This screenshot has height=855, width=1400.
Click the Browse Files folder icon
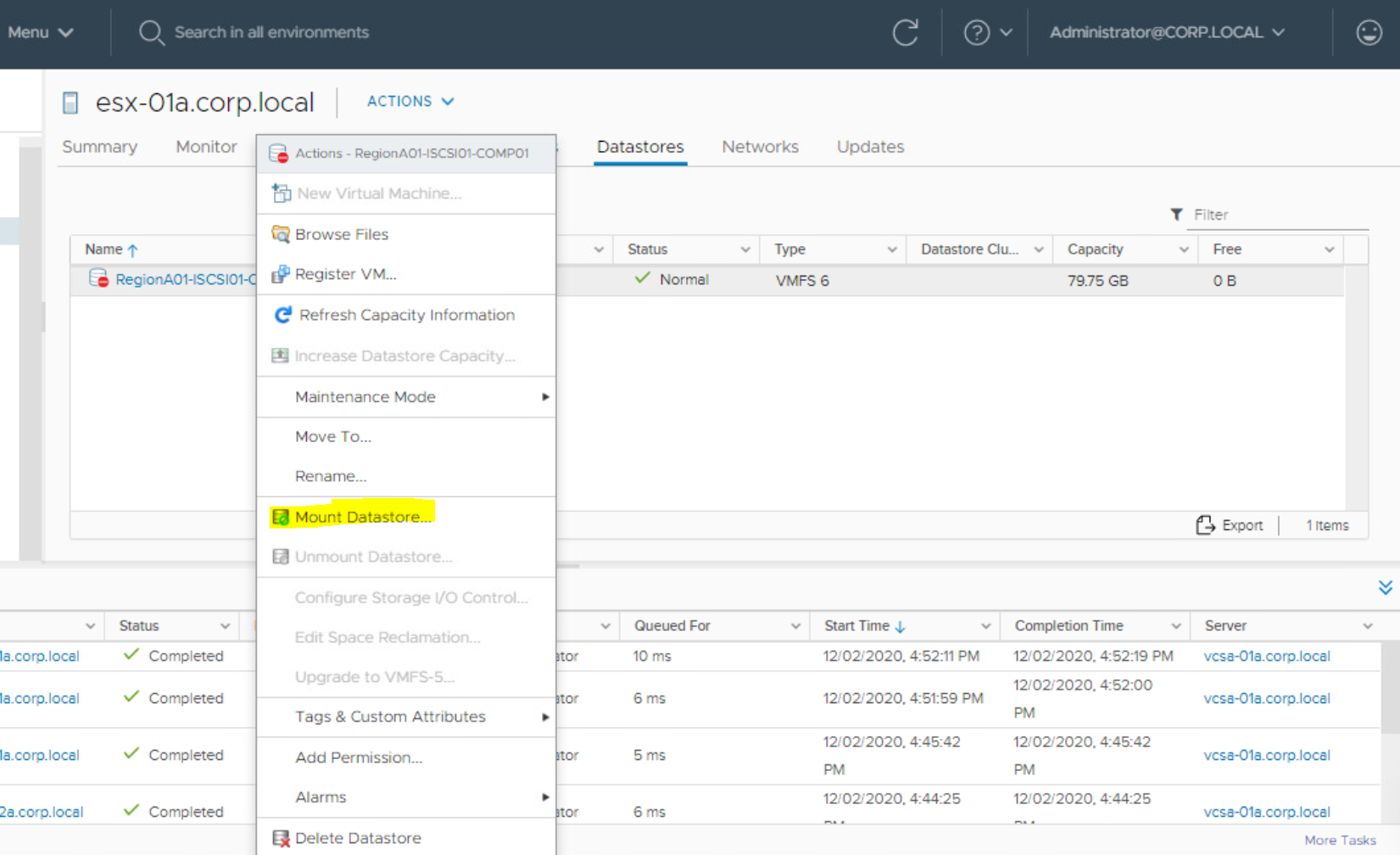[x=280, y=234]
